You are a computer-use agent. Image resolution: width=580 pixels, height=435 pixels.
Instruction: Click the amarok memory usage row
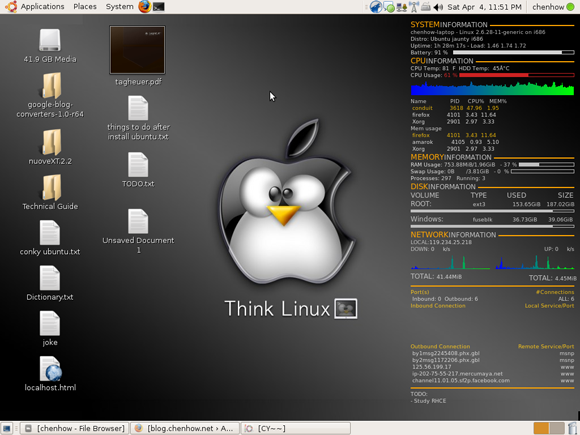click(x=455, y=142)
